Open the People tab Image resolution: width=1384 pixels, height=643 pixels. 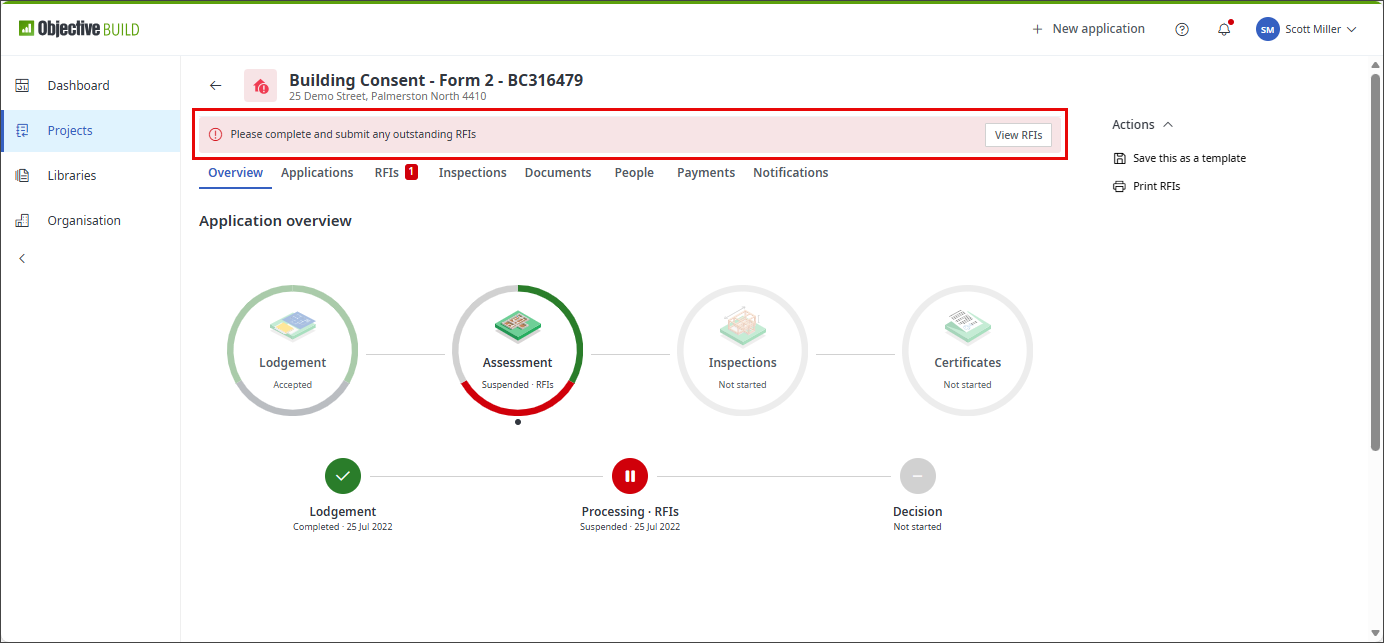coord(634,173)
